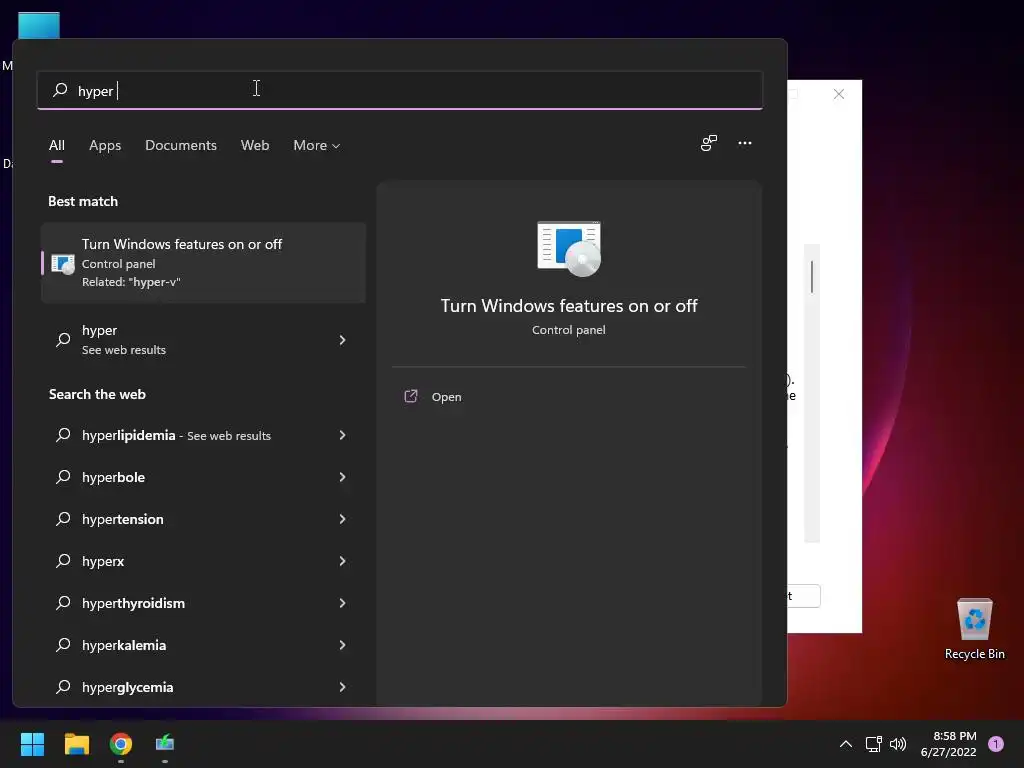Expand arrow beside hyperlipidemia
This screenshot has height=768, width=1024.
[x=342, y=435]
